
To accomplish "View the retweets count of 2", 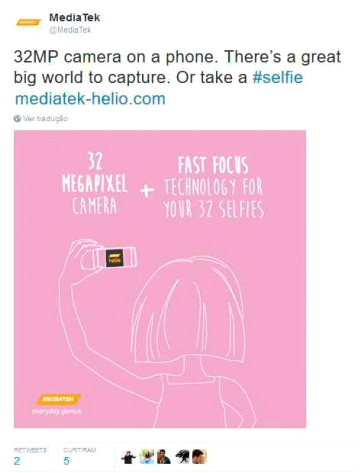I will click(17, 461).
